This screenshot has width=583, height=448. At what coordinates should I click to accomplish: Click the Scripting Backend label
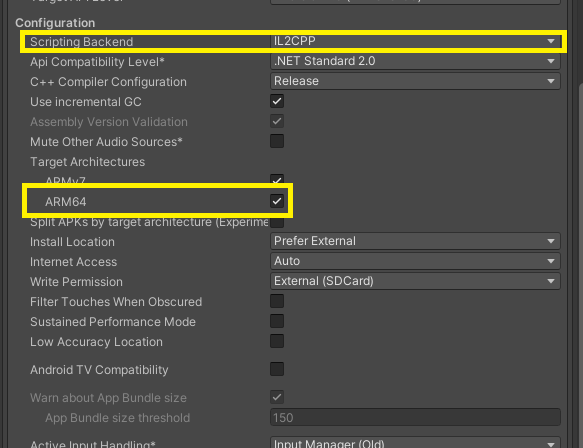tap(81, 42)
